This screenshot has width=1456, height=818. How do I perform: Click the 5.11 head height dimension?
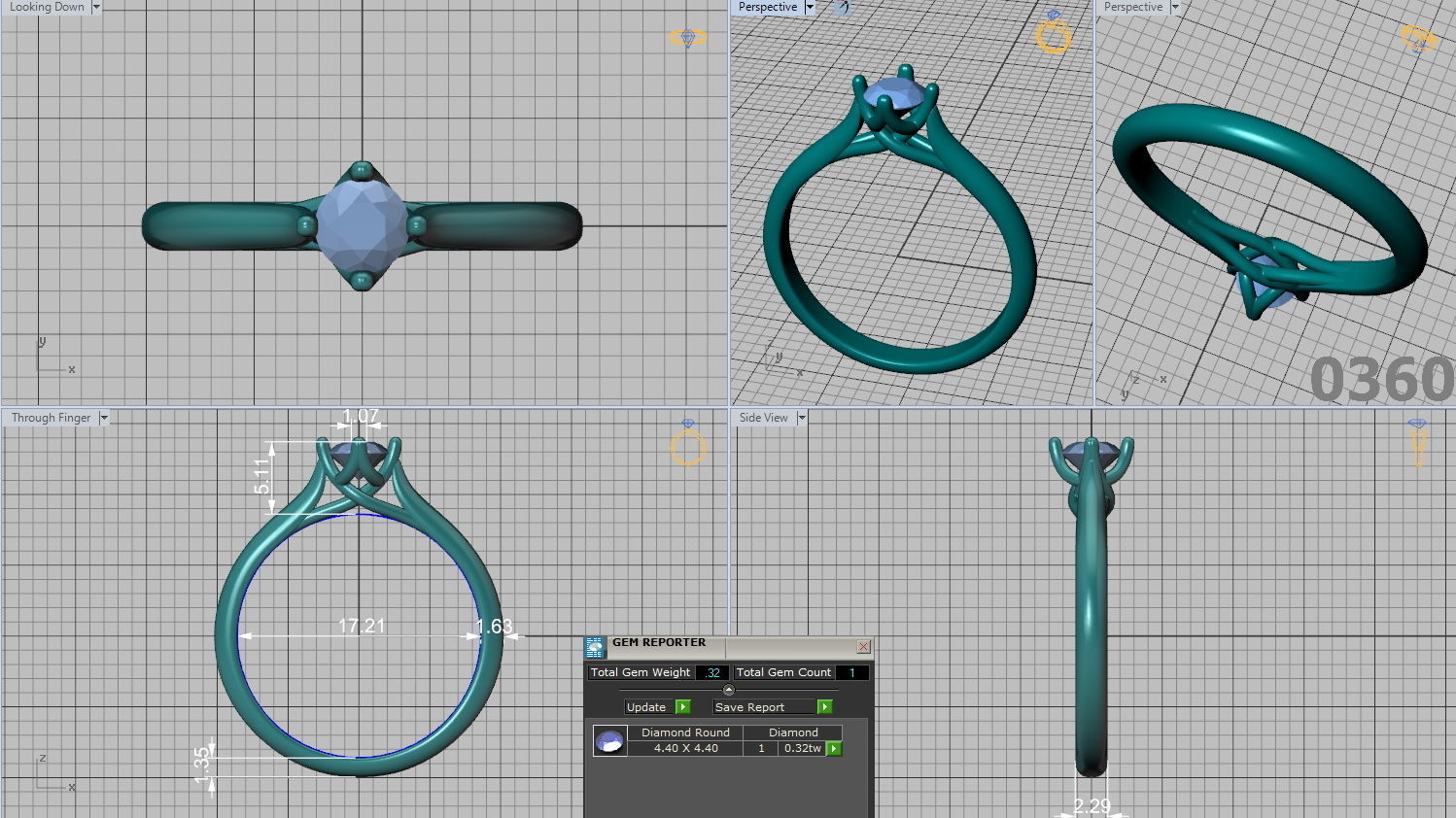click(262, 476)
